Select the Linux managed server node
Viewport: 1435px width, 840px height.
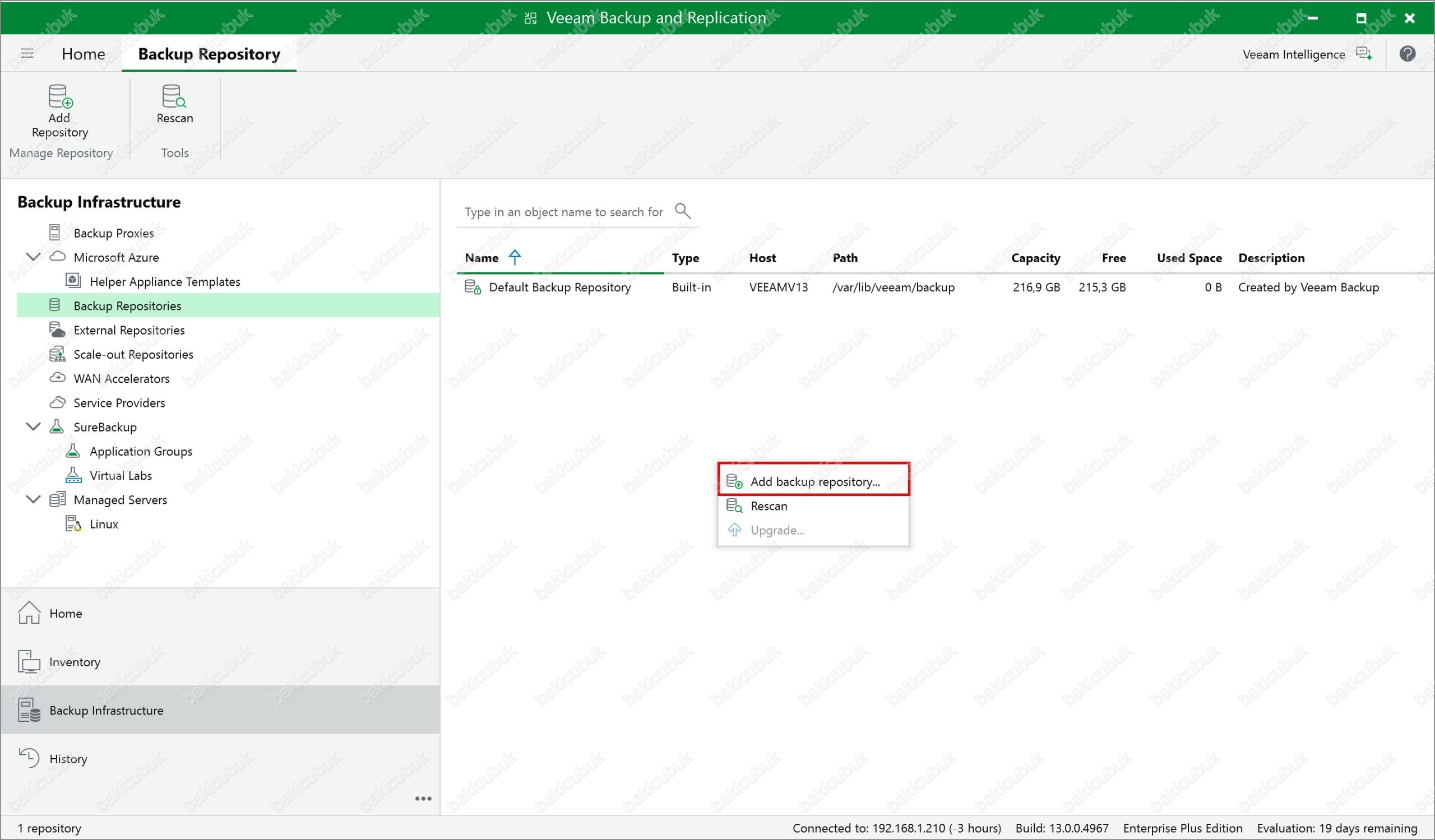tap(104, 523)
